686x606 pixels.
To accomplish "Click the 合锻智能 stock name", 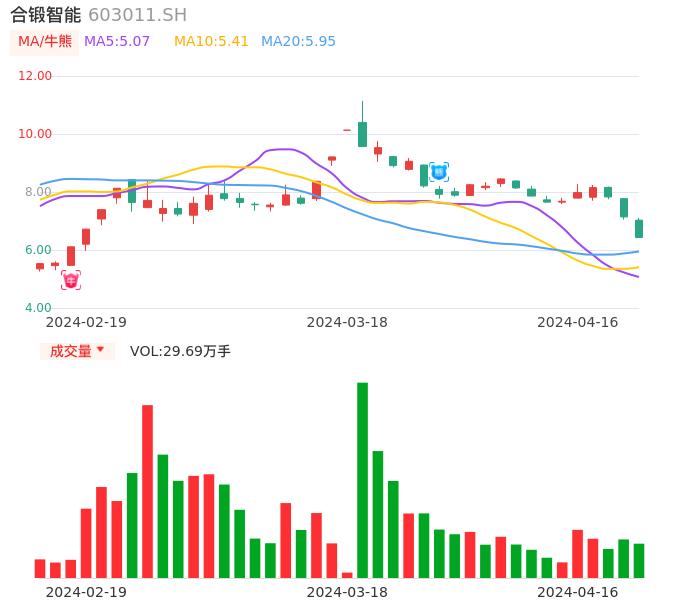I will (46, 15).
